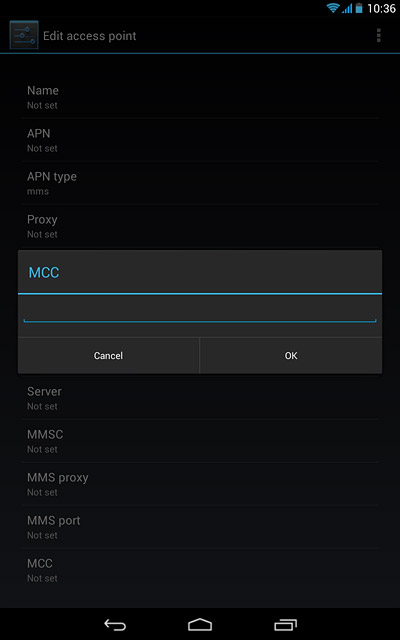
Task: Tap the Home navigation button
Action: coord(200,624)
